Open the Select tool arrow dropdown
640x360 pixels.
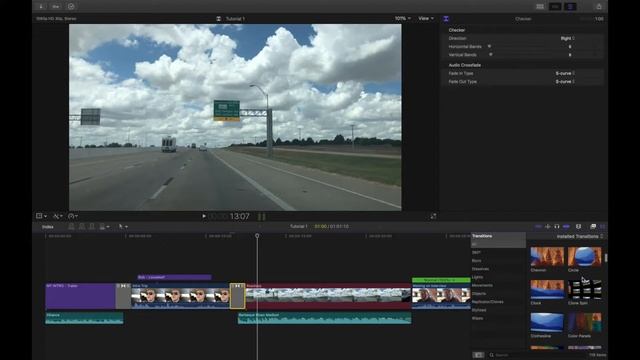click(x=123, y=227)
